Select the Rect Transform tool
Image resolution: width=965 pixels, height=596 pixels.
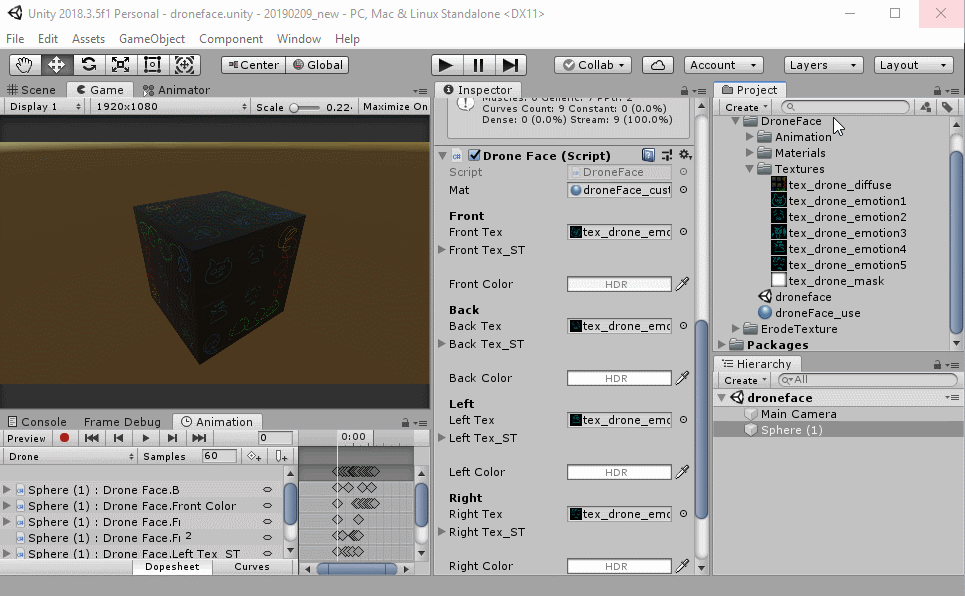153,65
